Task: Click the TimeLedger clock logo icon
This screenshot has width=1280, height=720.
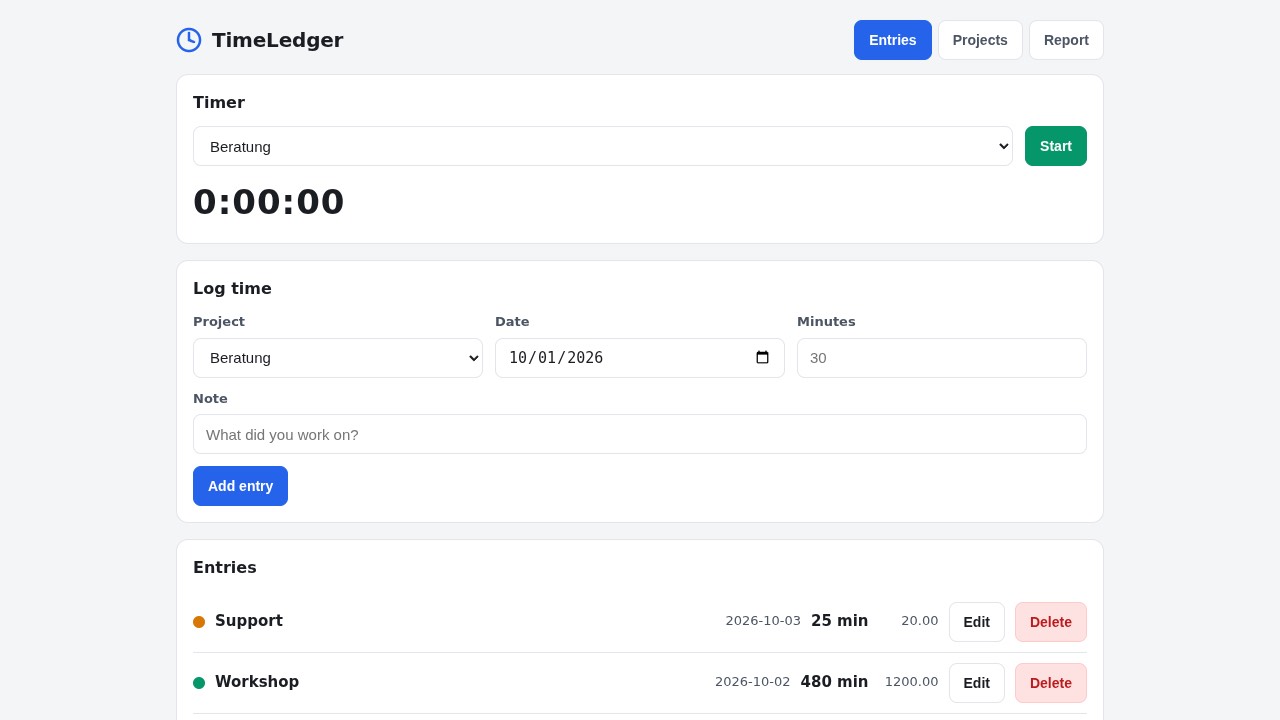Action: point(189,40)
